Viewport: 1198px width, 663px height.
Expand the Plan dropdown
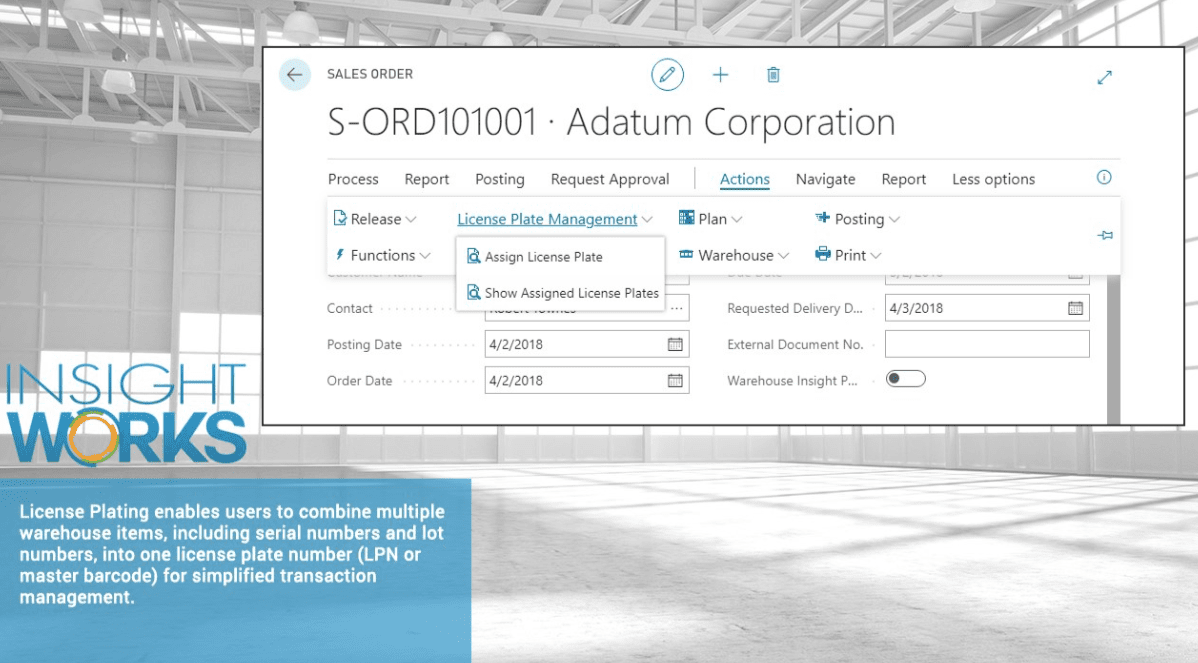tap(737, 220)
